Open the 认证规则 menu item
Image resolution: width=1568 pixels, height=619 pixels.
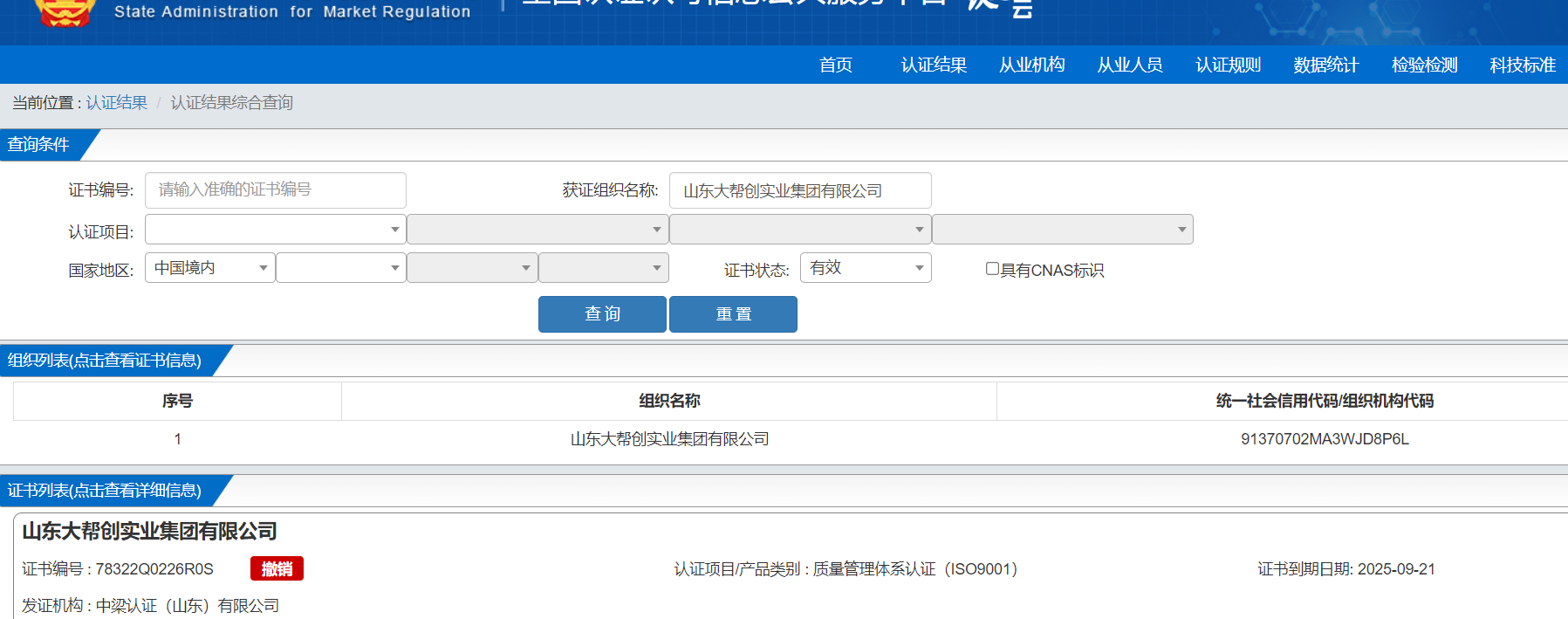pyautogui.click(x=1229, y=65)
